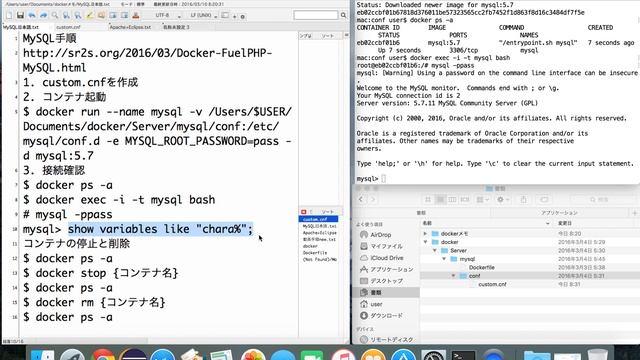Image resolution: width=640 pixels, height=360 pixels.
Task: Expand the dockerメモ folder triangle
Action: point(425,233)
